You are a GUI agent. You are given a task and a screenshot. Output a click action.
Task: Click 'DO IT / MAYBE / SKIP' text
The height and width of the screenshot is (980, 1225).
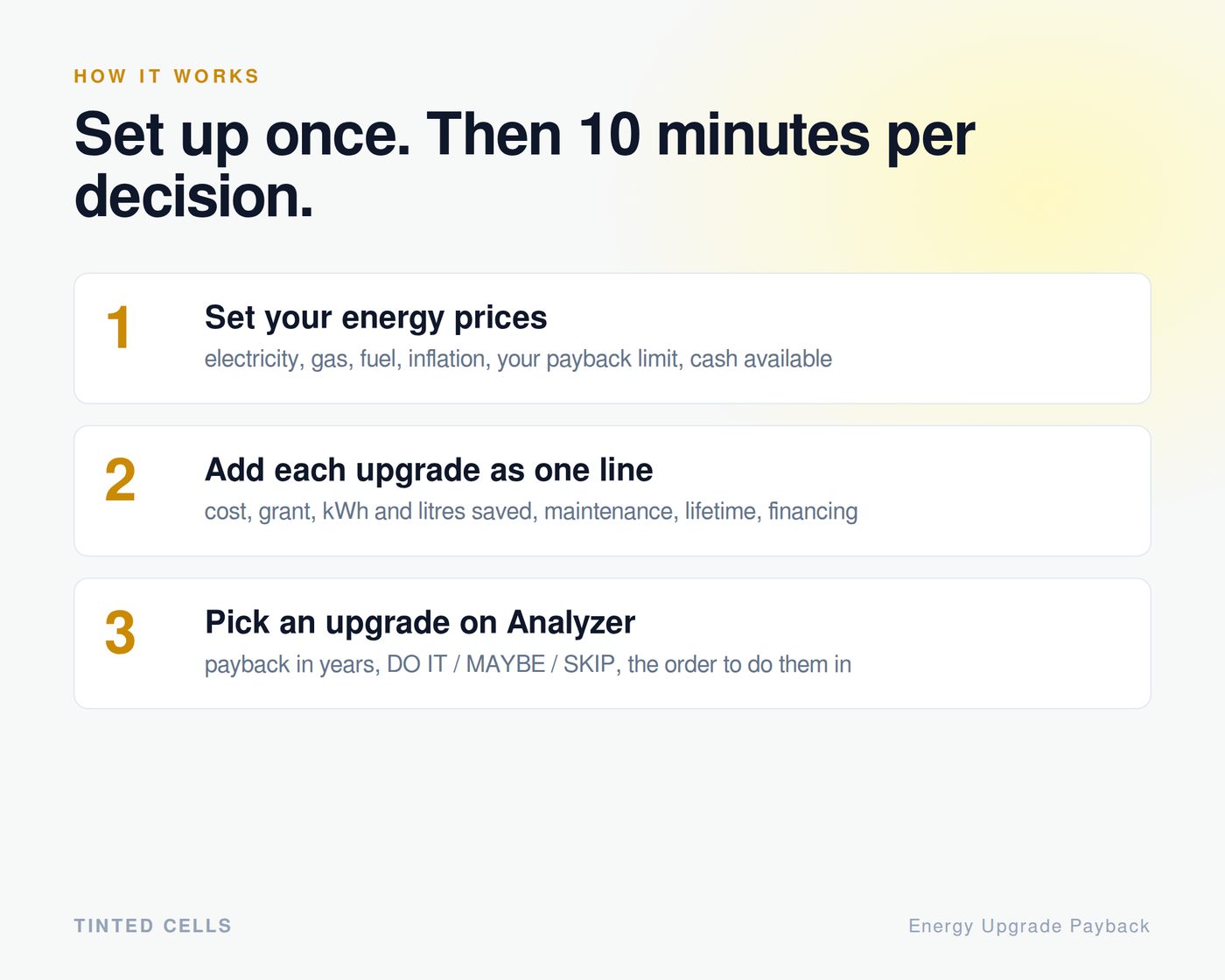(x=504, y=664)
